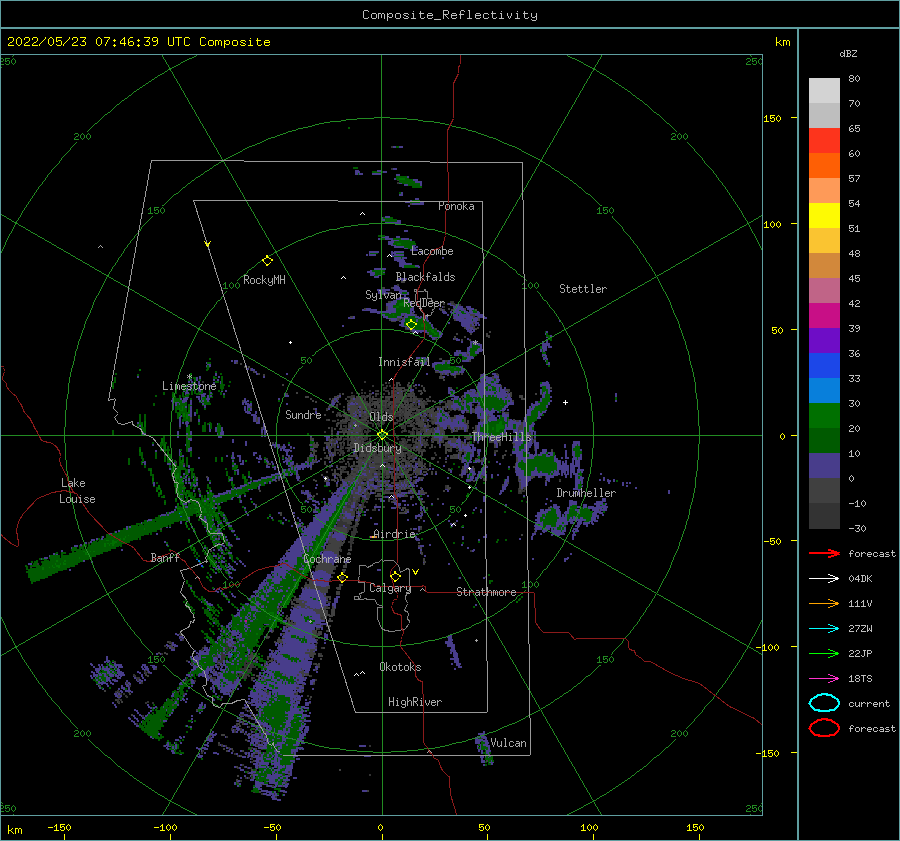Click the purple-slate swatch between 0 and 10 dBZ

coord(824,466)
